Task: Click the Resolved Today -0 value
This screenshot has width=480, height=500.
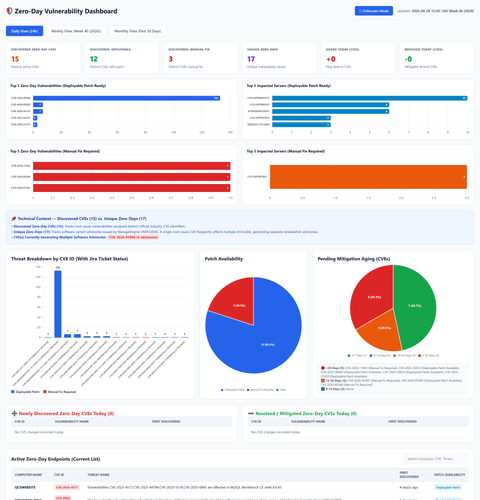Action: coord(408,59)
